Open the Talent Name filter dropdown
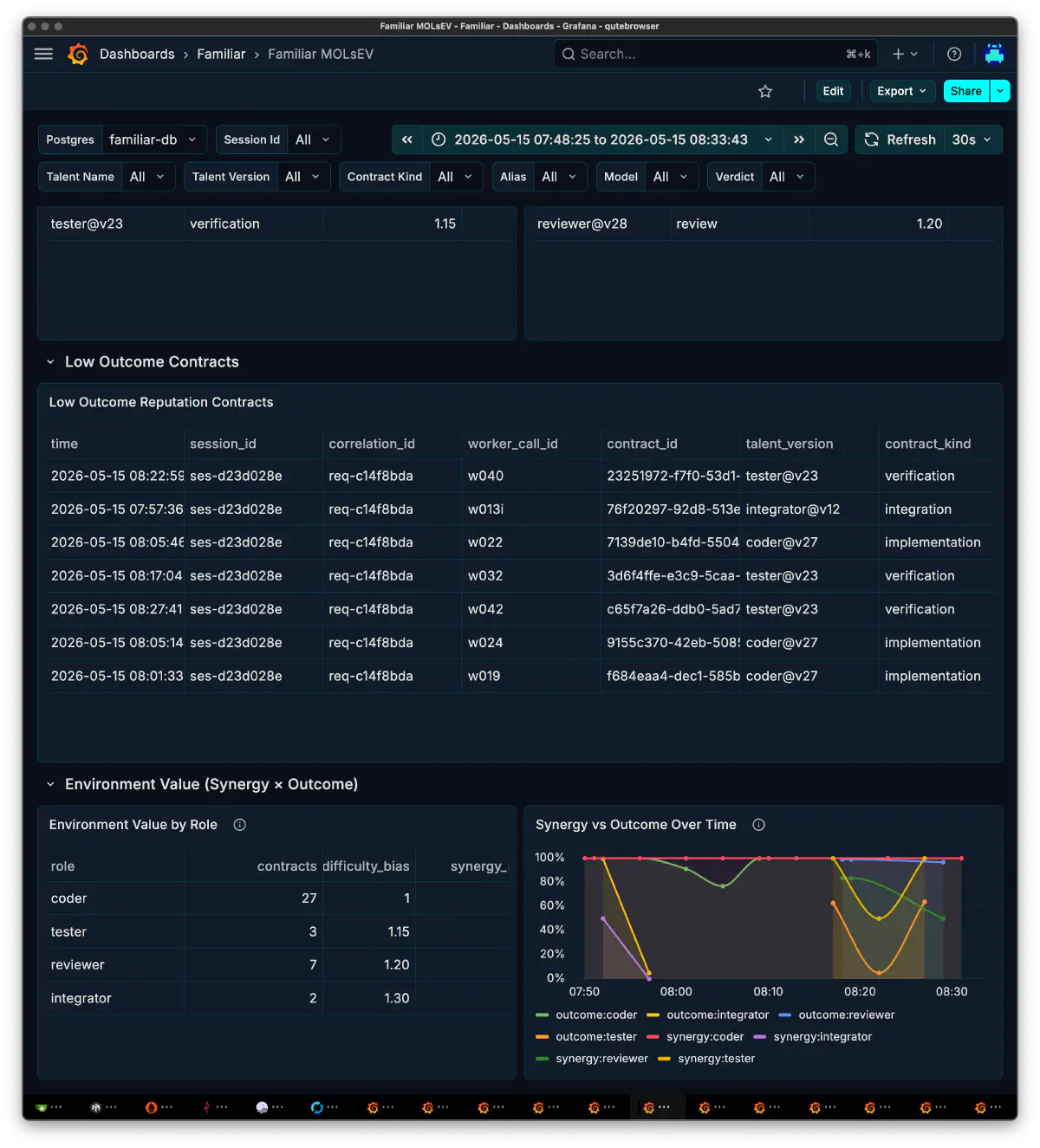Viewport: 1040px width, 1148px height. tap(148, 177)
